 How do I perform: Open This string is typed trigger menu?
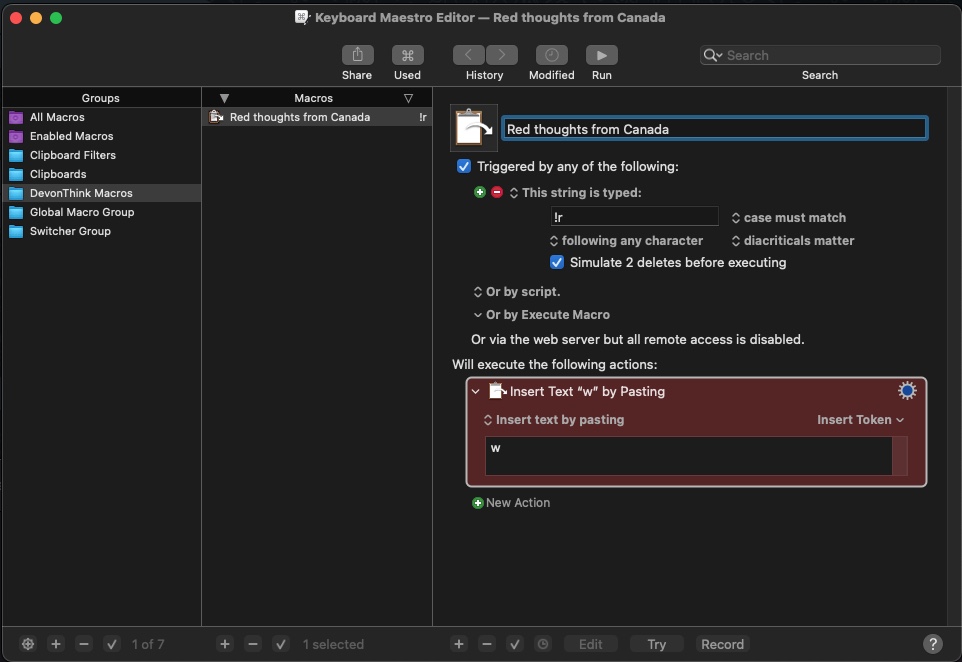[x=575, y=193]
